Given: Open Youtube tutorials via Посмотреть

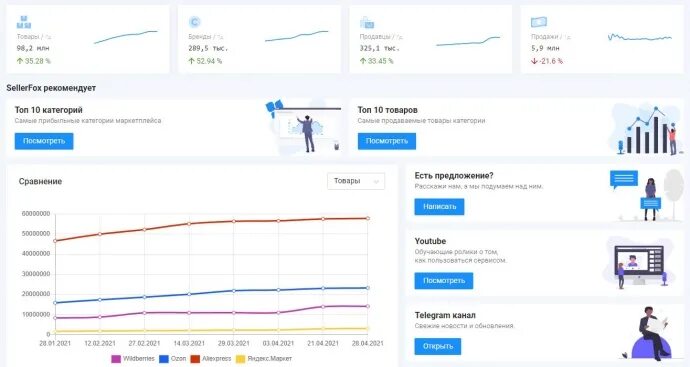Looking at the screenshot, I should [x=444, y=281].
